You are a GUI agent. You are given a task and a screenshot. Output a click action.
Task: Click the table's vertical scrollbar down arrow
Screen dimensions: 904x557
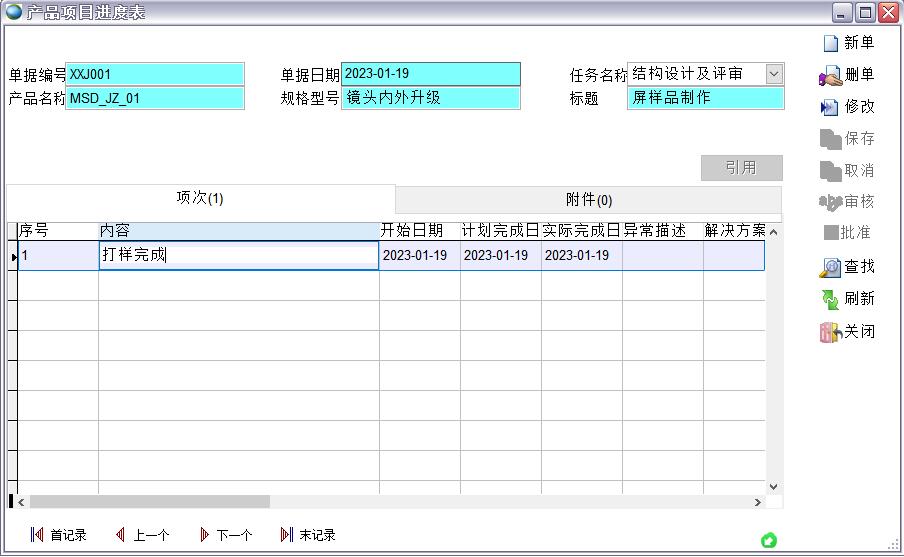(x=773, y=486)
